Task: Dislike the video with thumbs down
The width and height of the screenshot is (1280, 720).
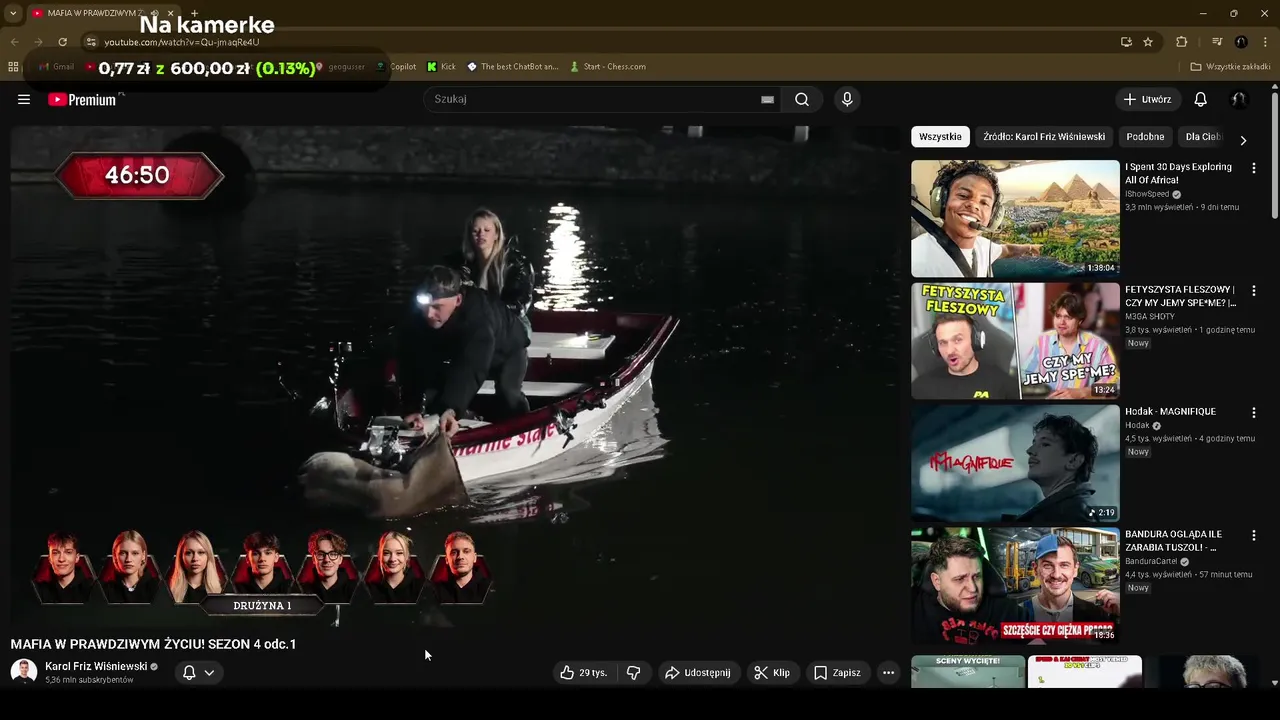Action: [634, 673]
